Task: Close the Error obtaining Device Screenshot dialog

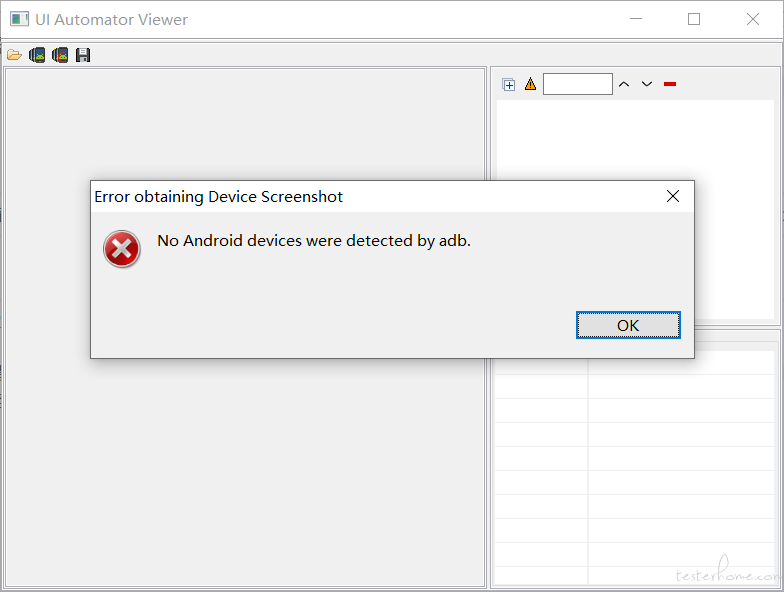Action: (673, 196)
